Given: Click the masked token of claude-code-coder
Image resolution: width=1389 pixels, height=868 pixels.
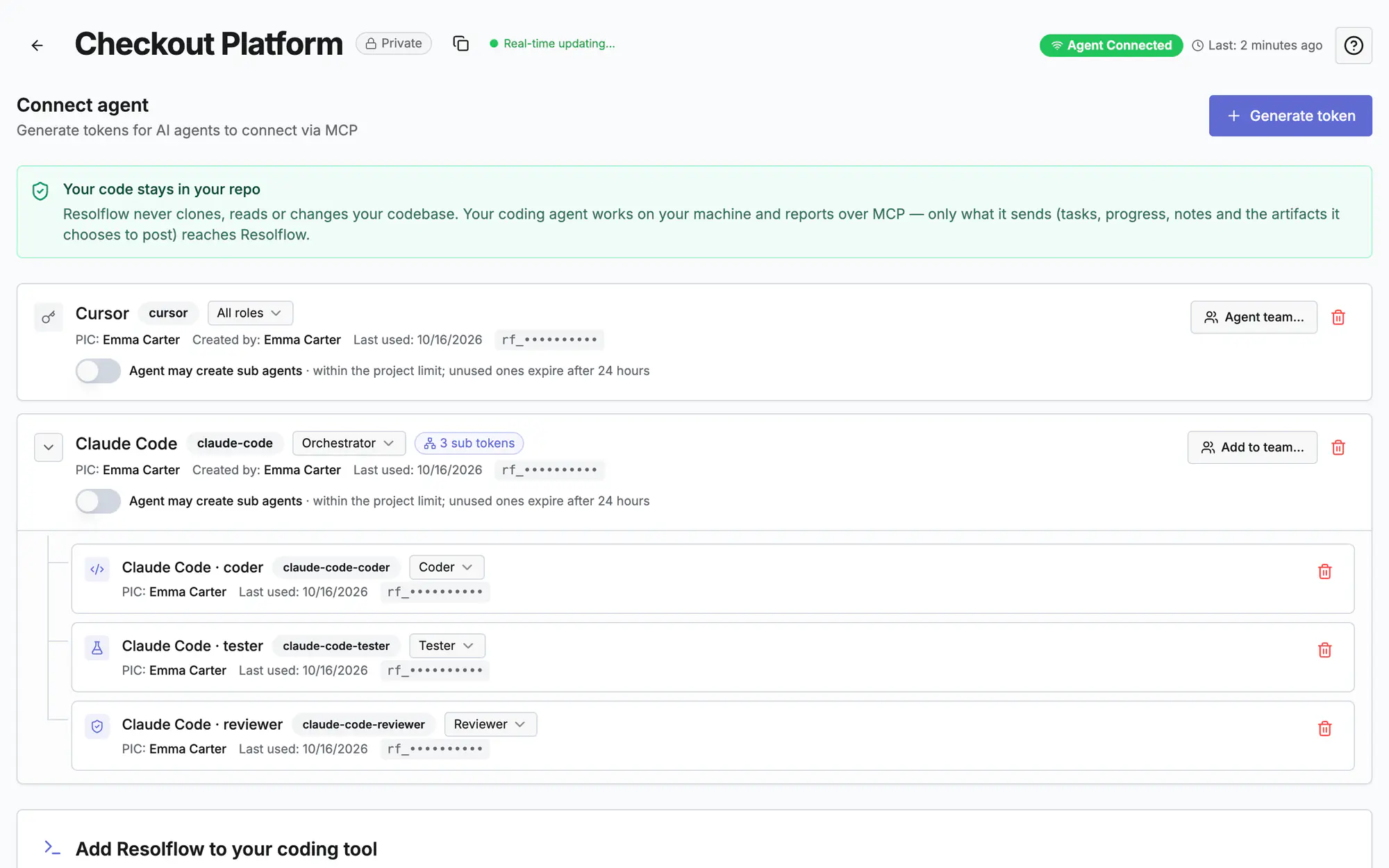Looking at the screenshot, I should coord(435,592).
